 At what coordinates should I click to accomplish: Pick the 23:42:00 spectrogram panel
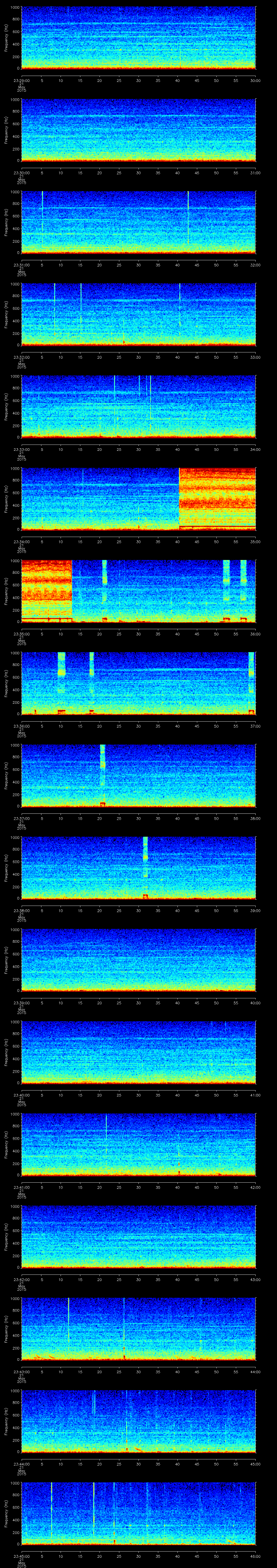(138, 1237)
